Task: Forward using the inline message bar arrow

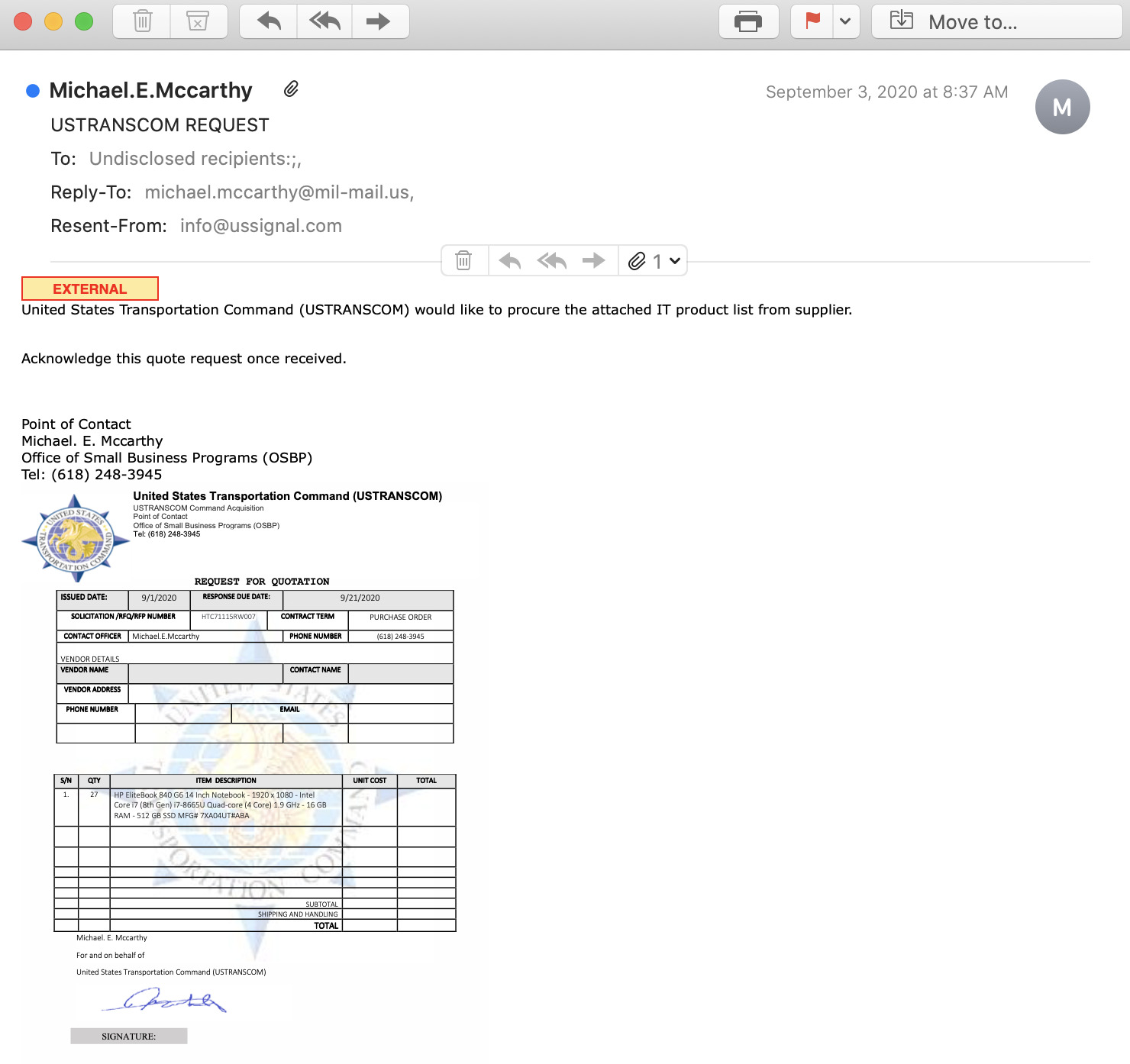Action: pos(593,261)
